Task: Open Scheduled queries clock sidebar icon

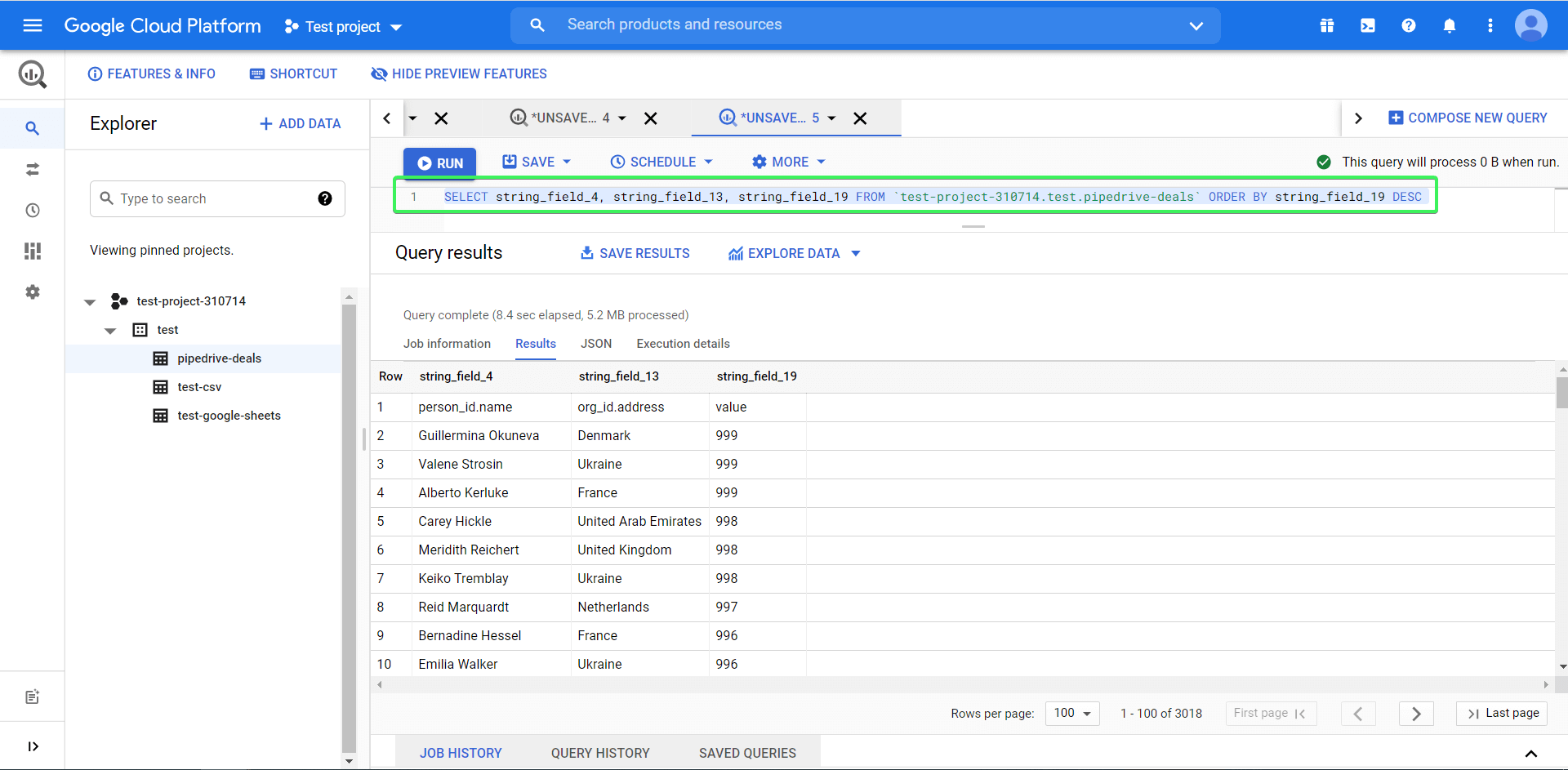Action: [33, 210]
